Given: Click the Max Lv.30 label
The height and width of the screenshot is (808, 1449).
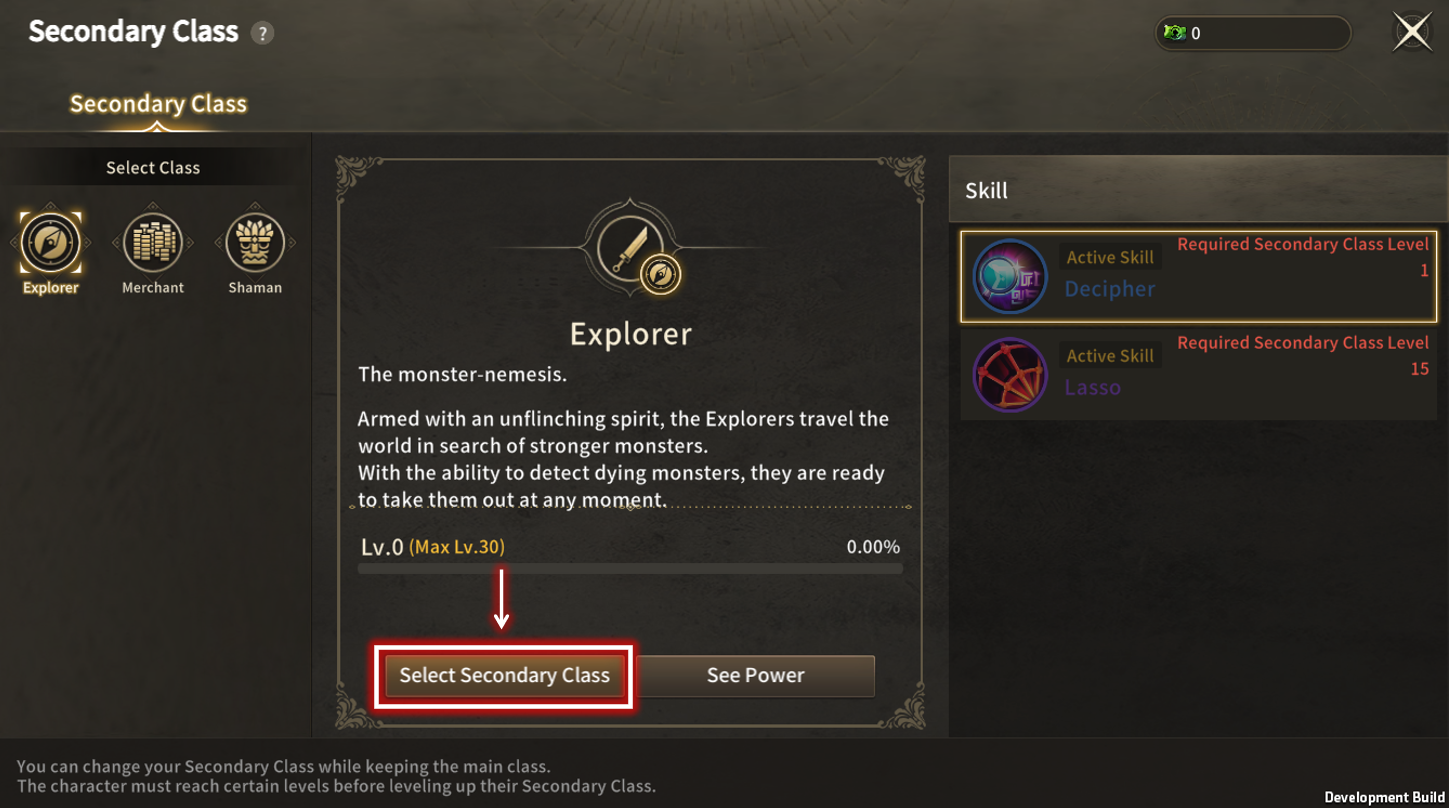Looking at the screenshot, I should click(457, 547).
